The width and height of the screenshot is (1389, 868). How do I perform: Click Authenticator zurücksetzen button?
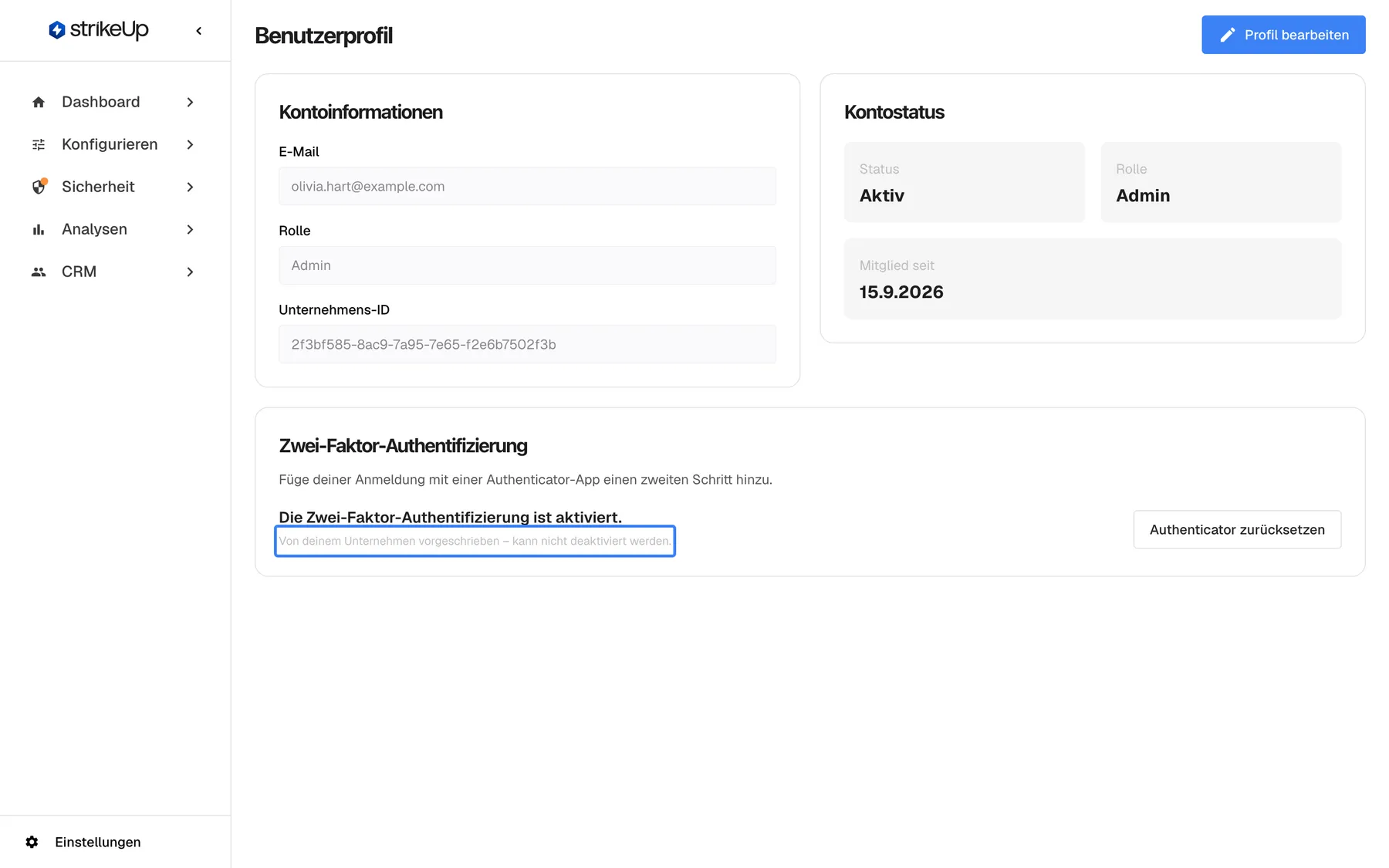pos(1237,529)
